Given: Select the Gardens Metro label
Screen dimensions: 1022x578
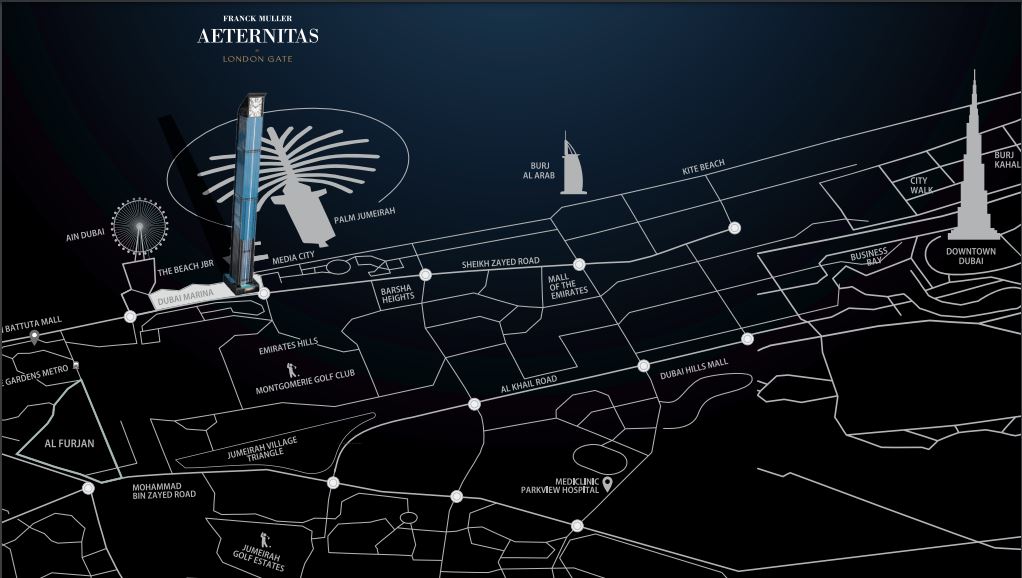Looking at the screenshot, I should (x=35, y=377).
